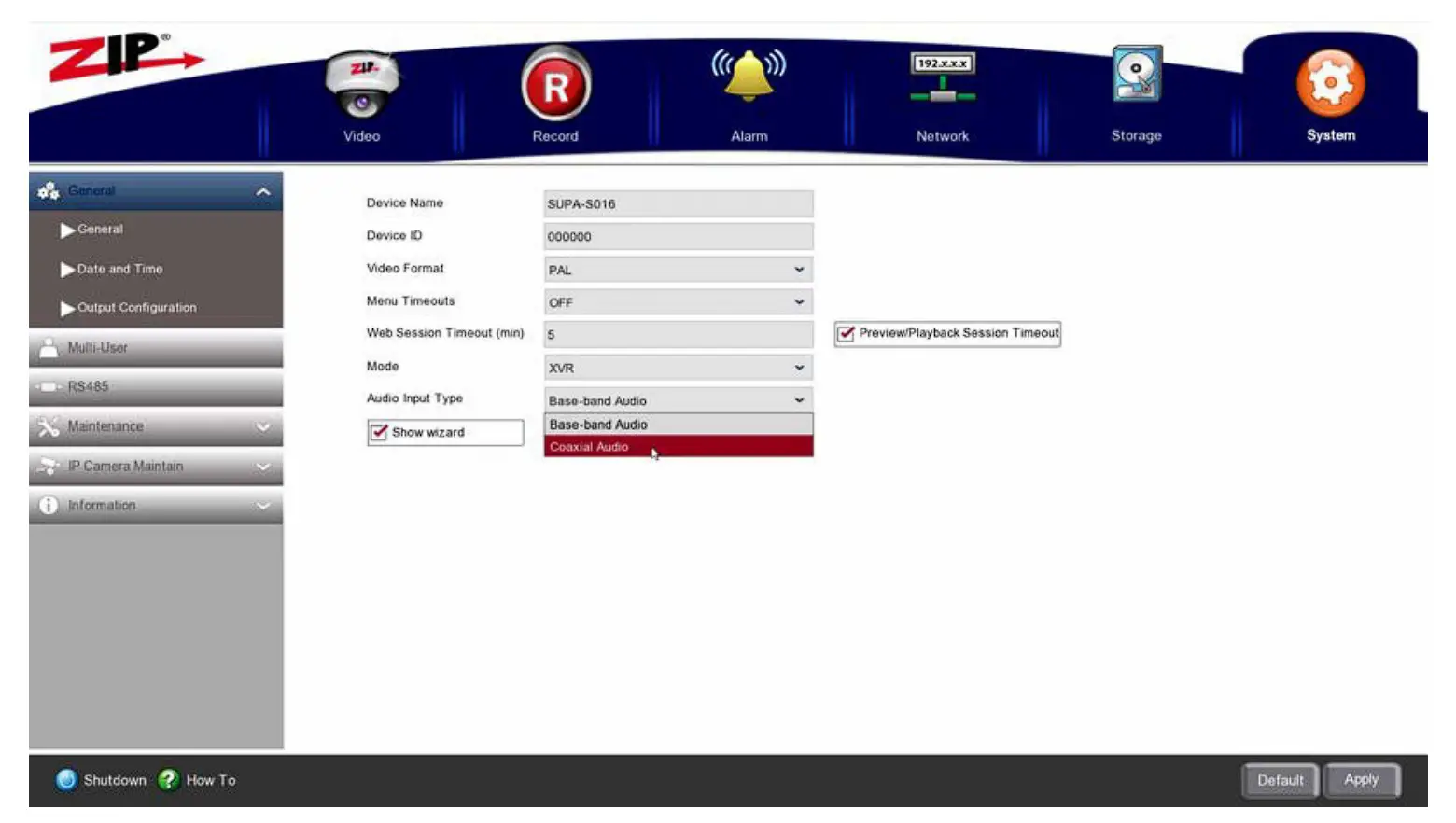Open the Video Format dropdown

(x=679, y=270)
